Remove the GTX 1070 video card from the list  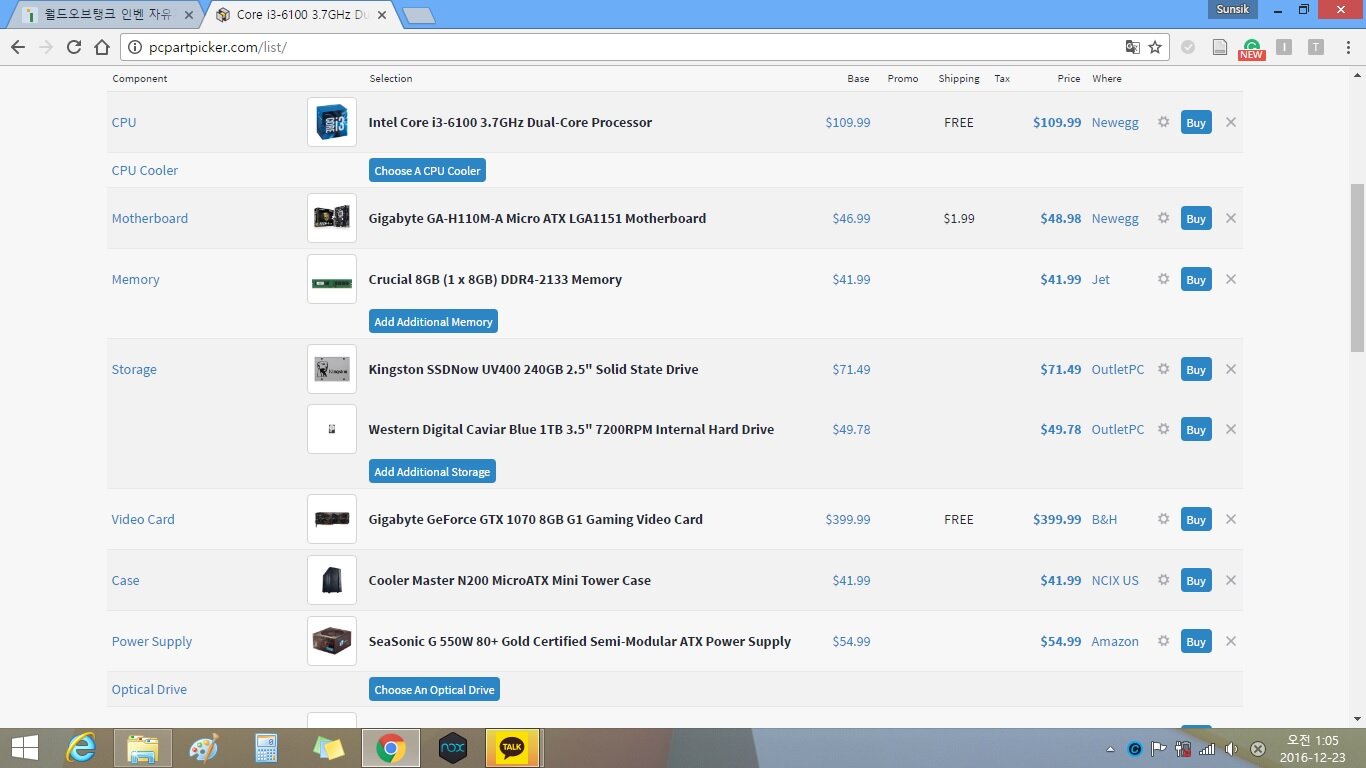(1231, 519)
